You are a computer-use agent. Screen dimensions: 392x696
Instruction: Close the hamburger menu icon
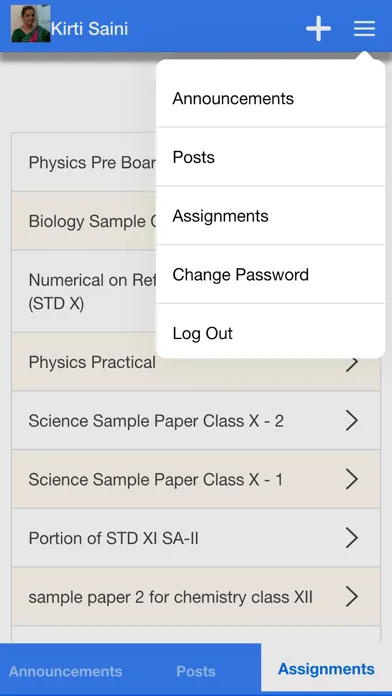(364, 29)
